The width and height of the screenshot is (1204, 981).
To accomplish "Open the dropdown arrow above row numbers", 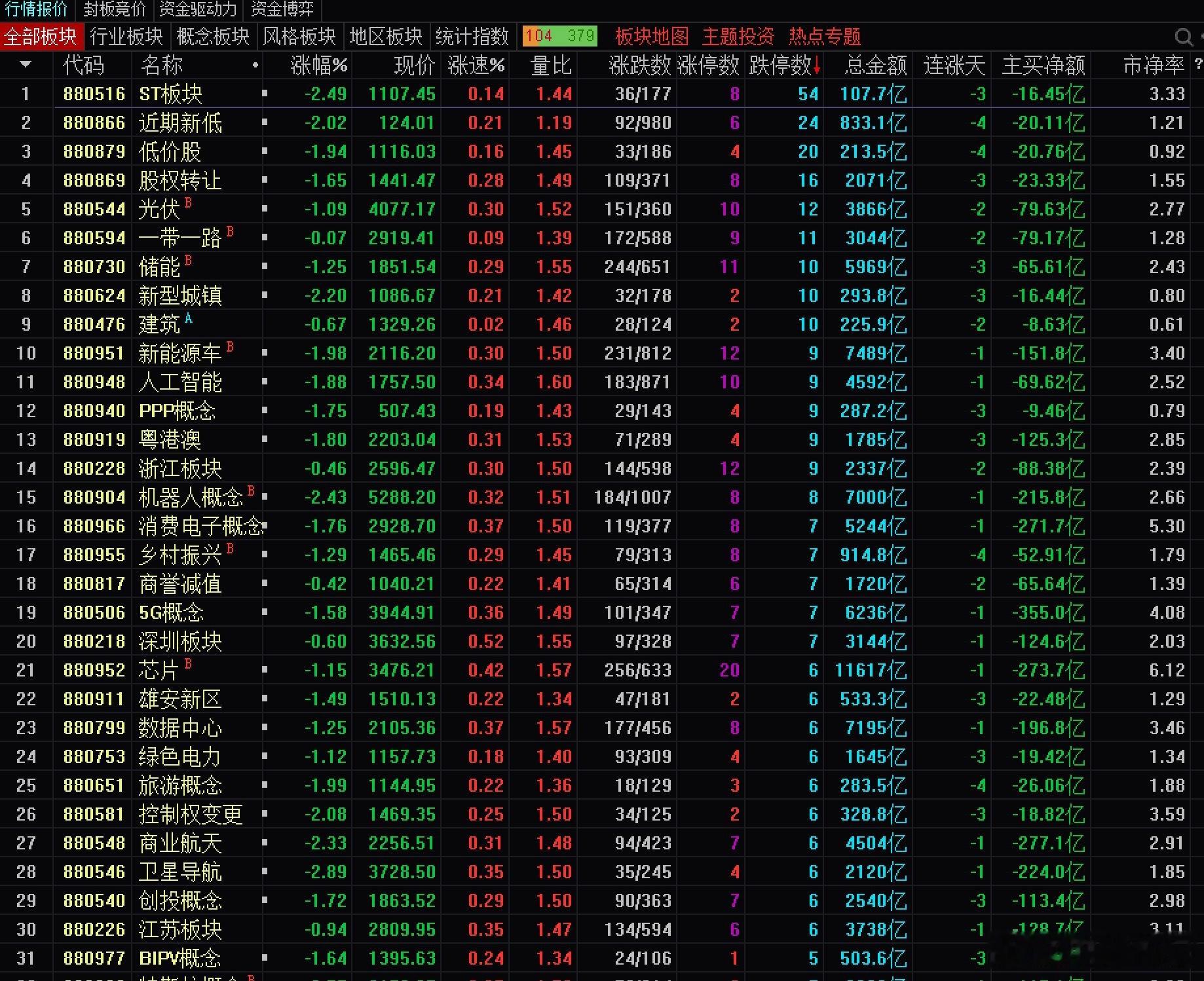I will click(x=26, y=64).
